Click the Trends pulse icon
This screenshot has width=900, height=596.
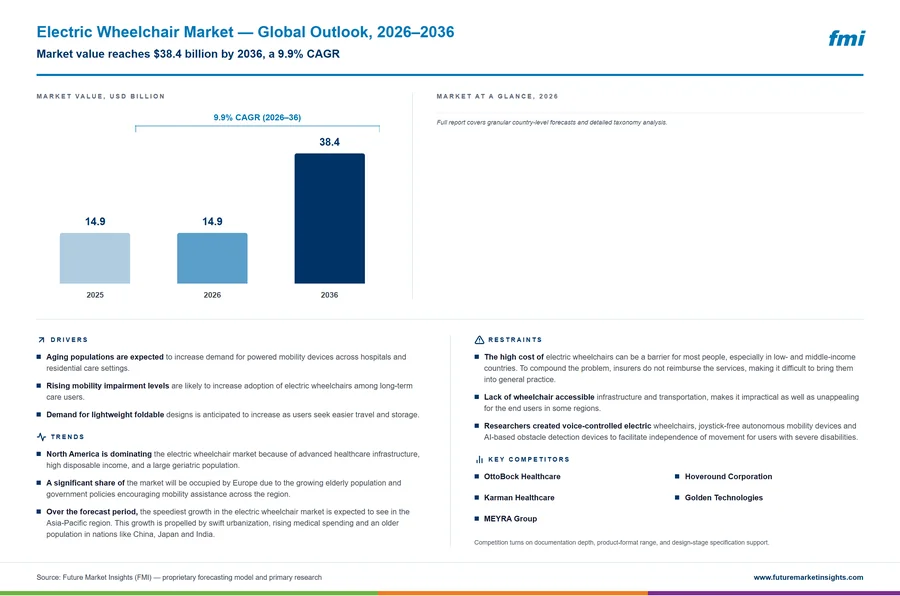coord(41,437)
